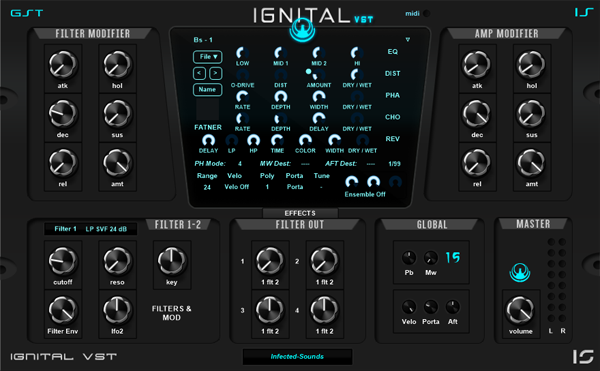
Task: Toggle Ensemble Off setting
Action: point(365,194)
